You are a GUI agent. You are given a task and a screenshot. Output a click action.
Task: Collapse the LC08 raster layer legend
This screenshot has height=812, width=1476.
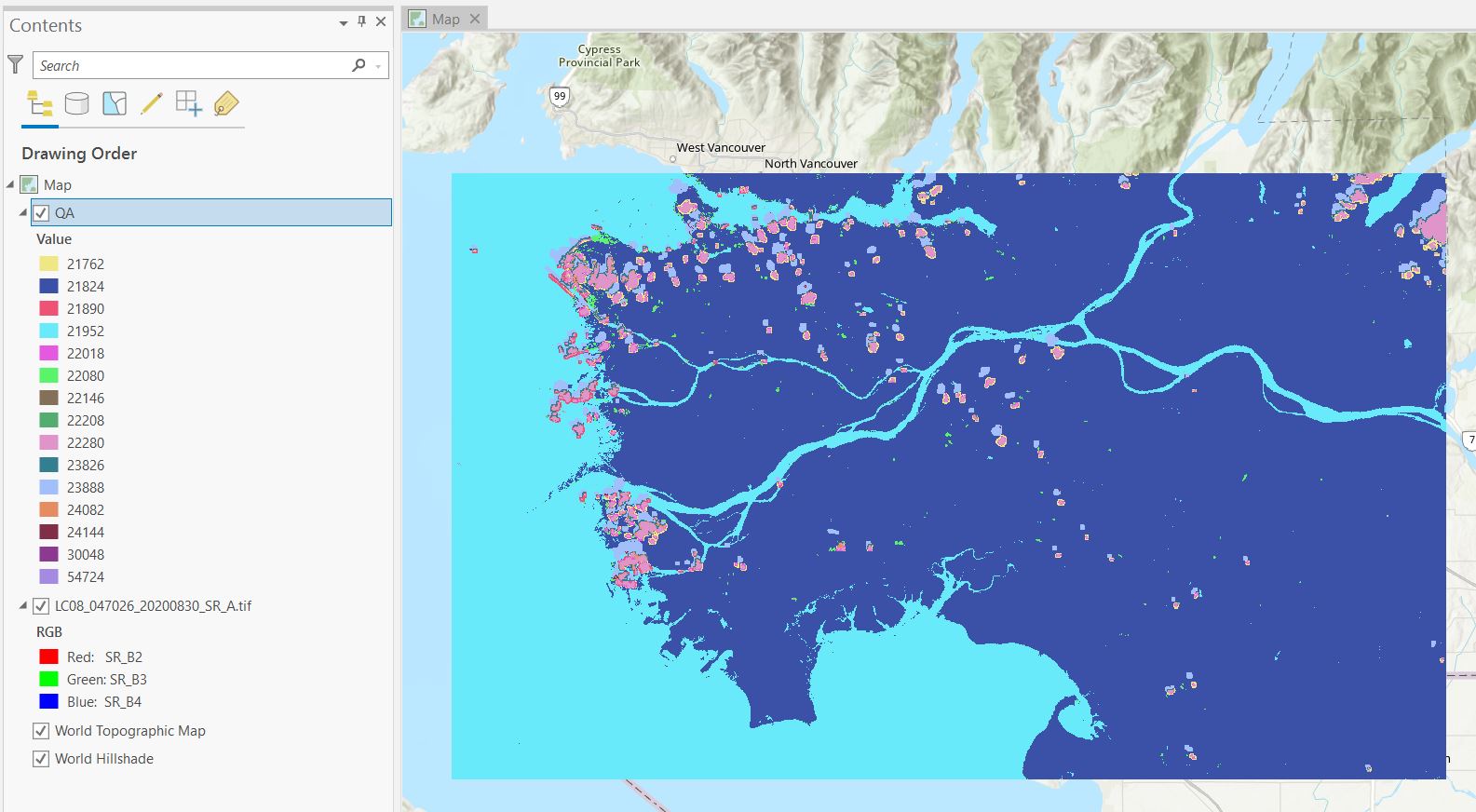23,606
